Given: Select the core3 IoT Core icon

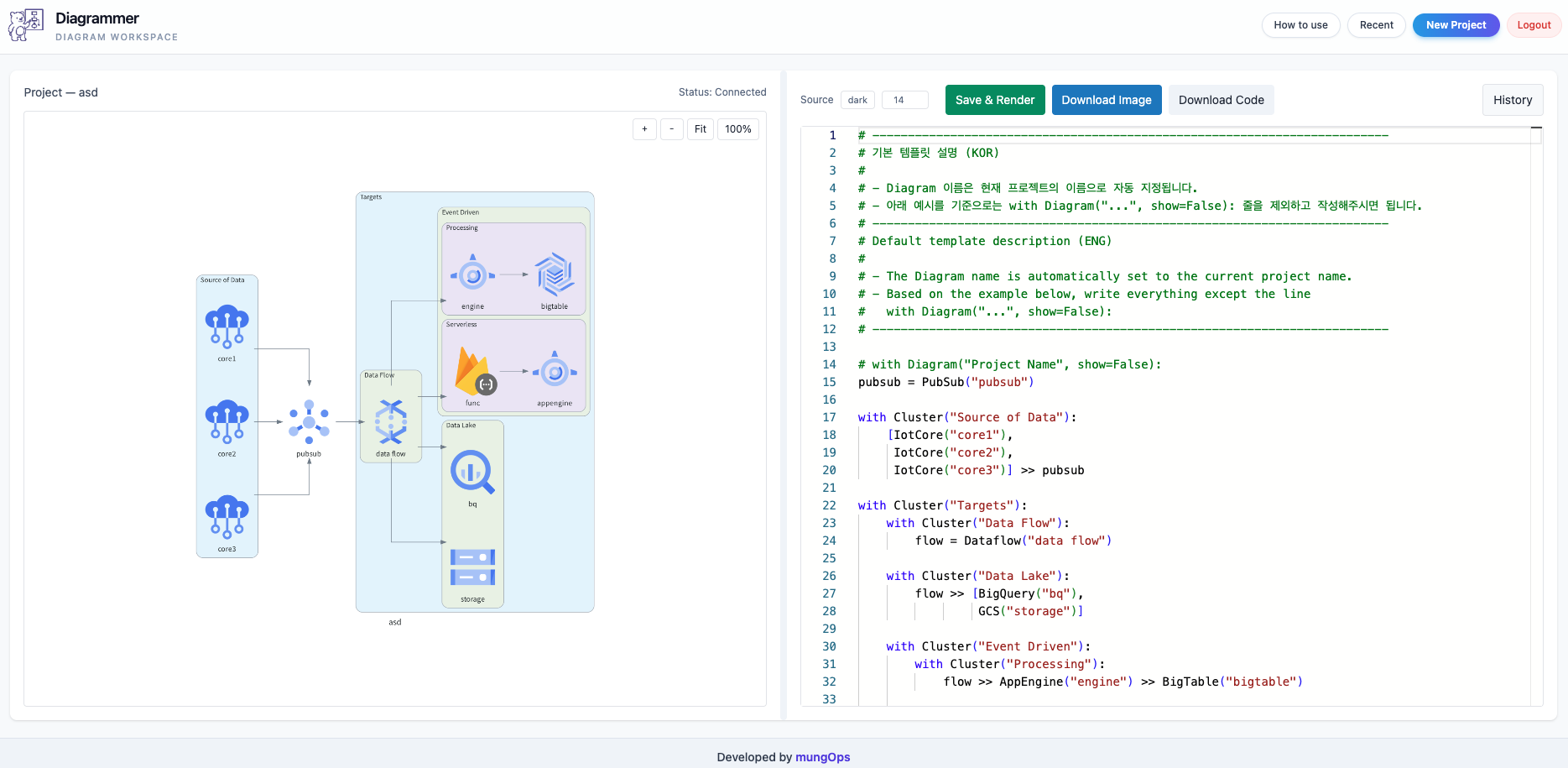Looking at the screenshot, I should click(x=227, y=516).
